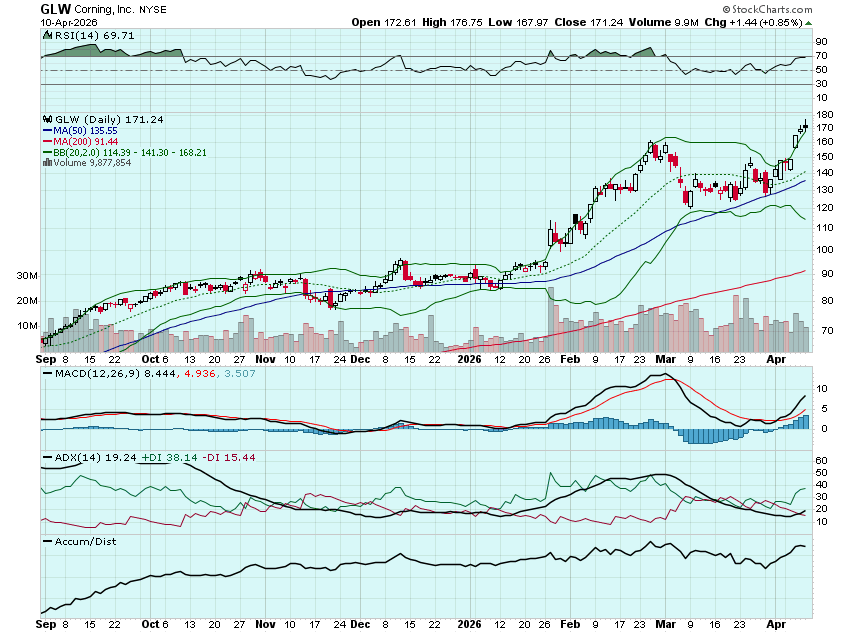Click the MACD 10 axis level label

click(822, 389)
